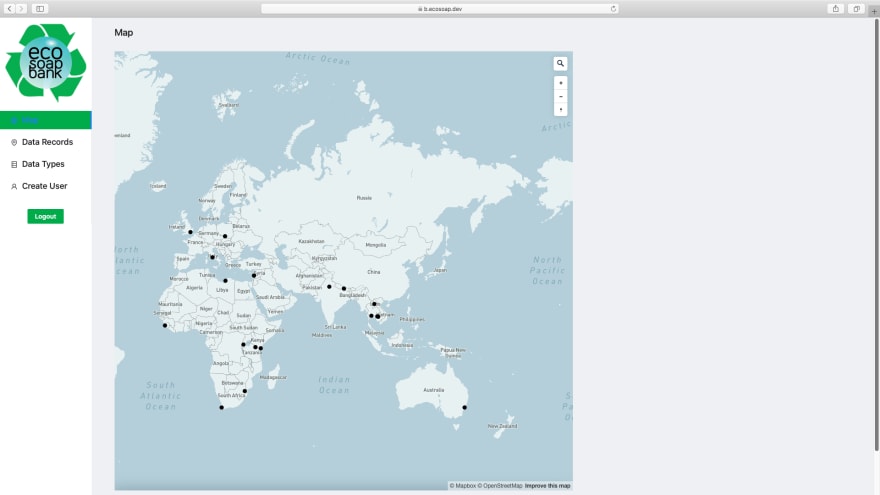Go forward using browser forward arrow
Image resolution: width=880 pixels, height=495 pixels.
(x=21, y=8)
